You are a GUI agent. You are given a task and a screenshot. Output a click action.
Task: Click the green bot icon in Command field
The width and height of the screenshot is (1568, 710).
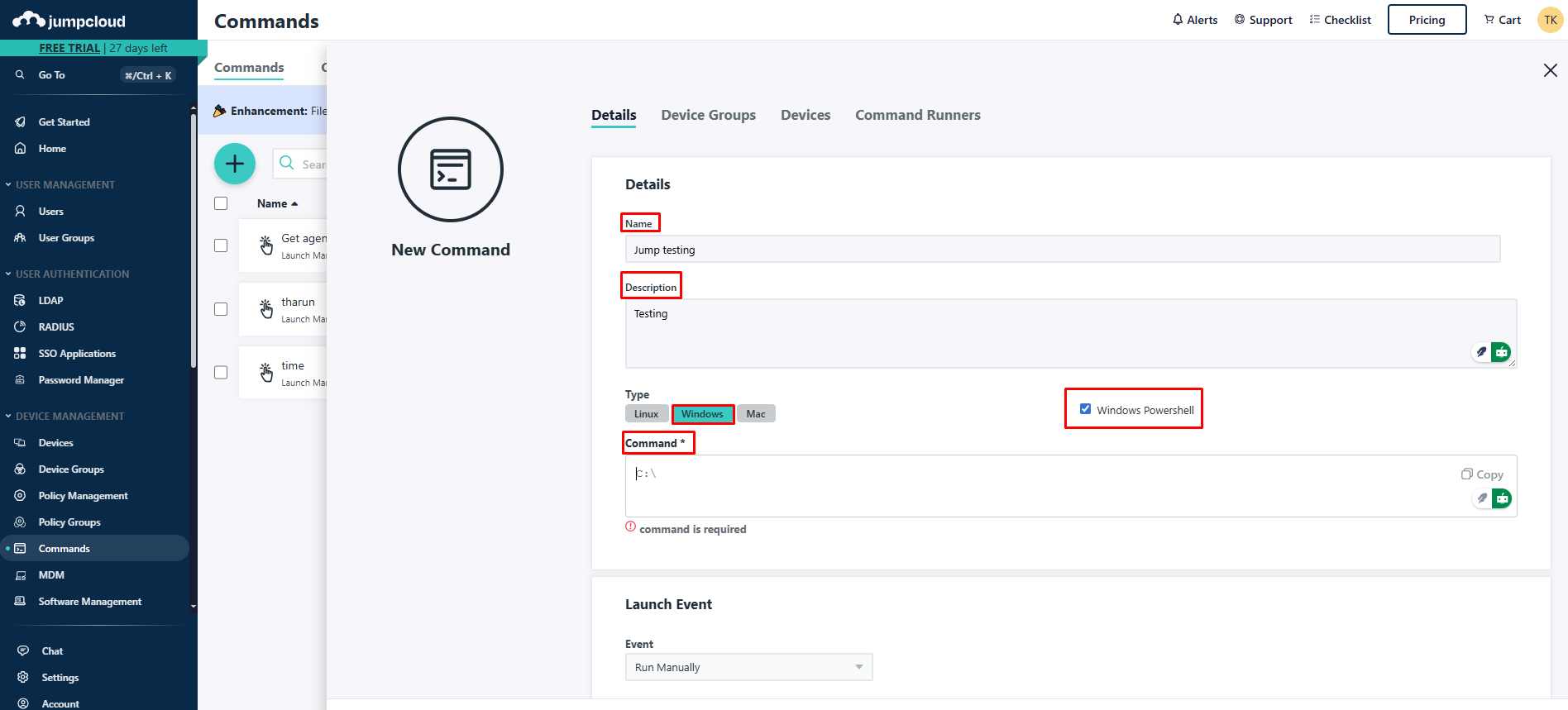pyautogui.click(x=1502, y=498)
